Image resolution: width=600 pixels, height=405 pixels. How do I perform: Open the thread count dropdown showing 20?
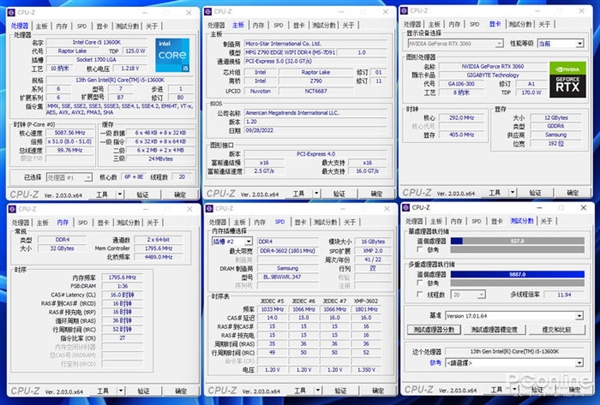[x=468, y=295]
